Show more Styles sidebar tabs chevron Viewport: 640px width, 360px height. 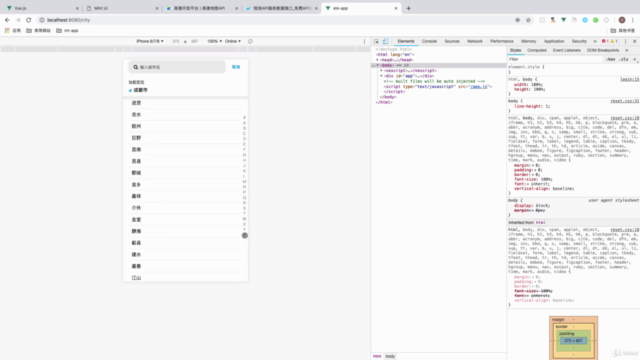tap(627, 50)
